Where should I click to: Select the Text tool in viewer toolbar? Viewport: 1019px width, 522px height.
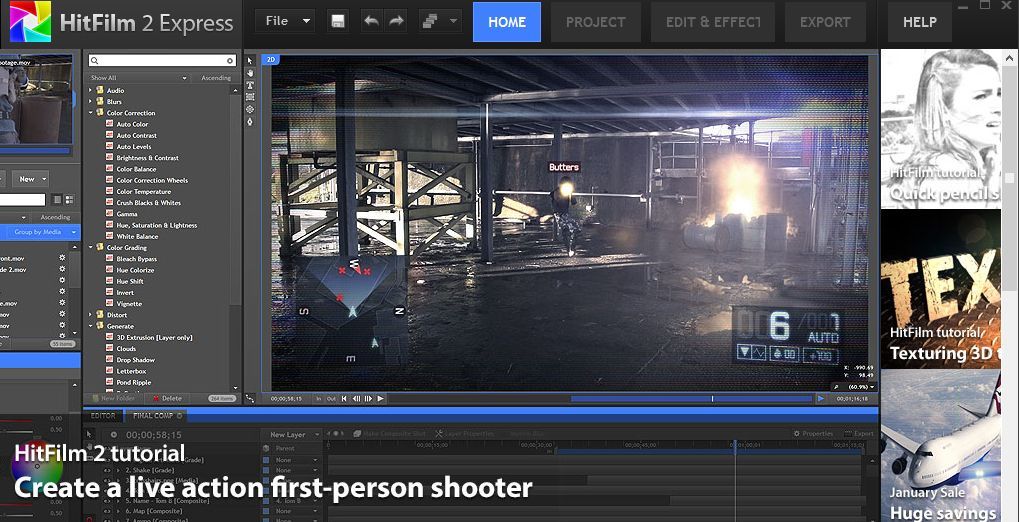250,85
